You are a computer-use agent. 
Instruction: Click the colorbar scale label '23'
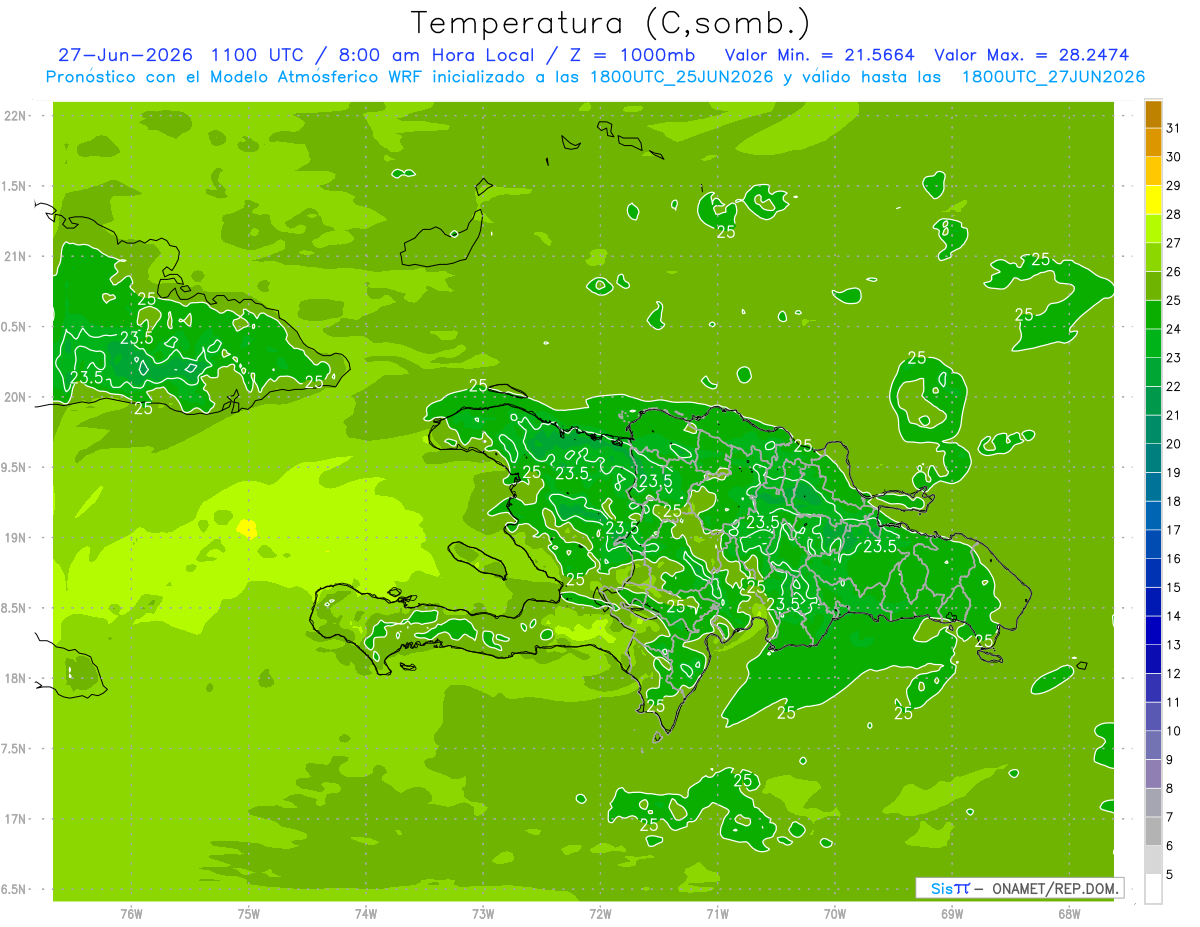(x=1174, y=358)
